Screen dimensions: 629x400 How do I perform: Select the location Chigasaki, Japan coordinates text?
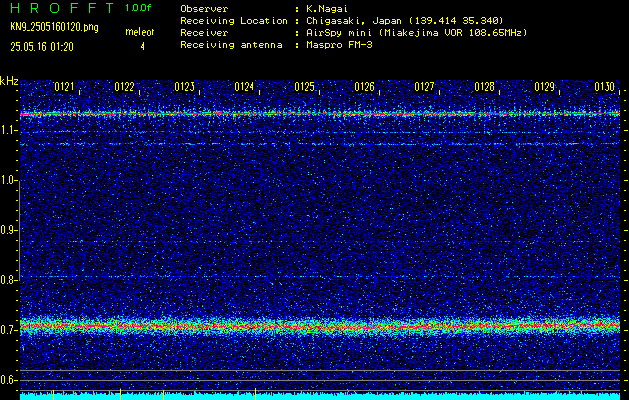point(405,20)
